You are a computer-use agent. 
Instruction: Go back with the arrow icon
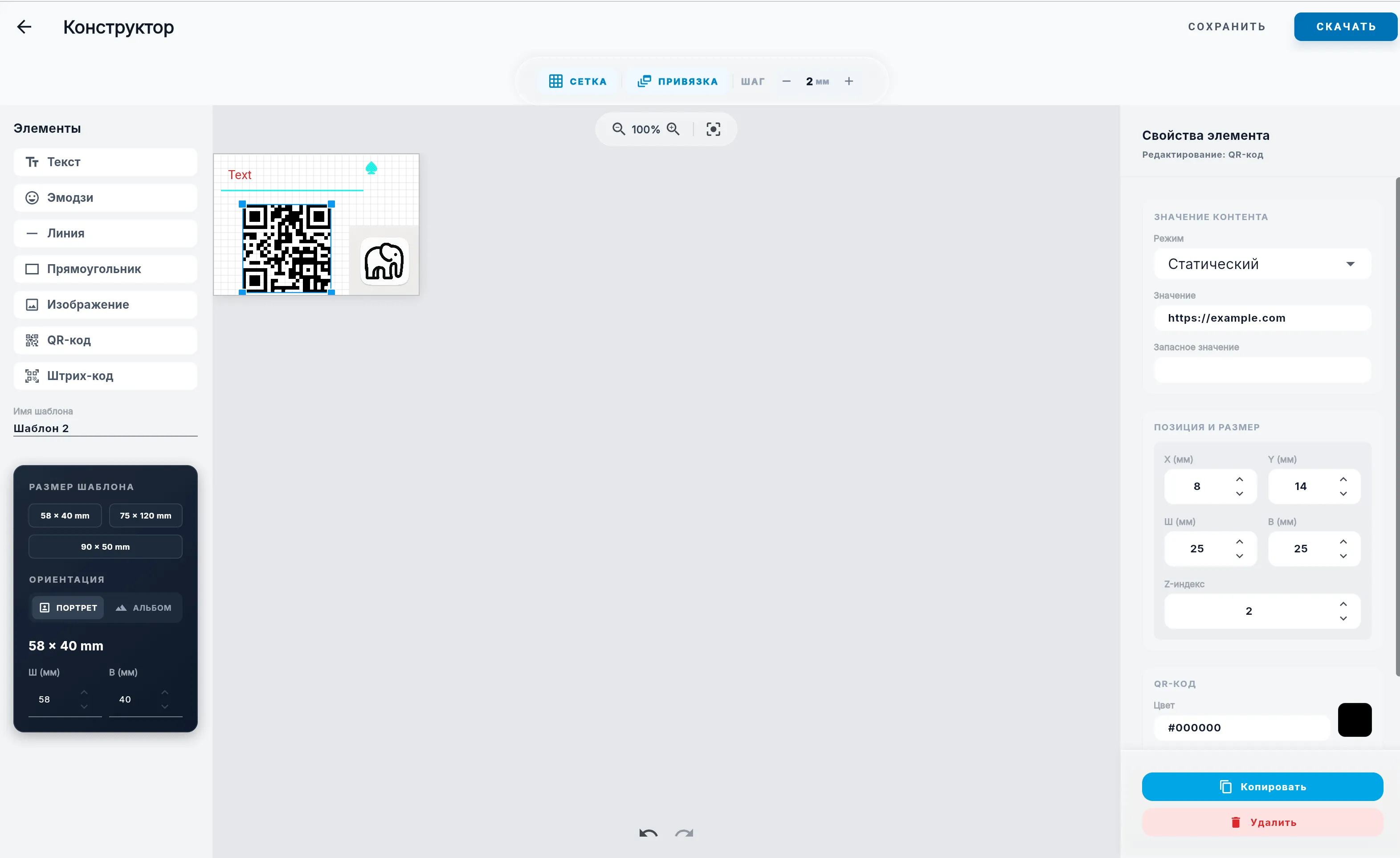tap(24, 27)
